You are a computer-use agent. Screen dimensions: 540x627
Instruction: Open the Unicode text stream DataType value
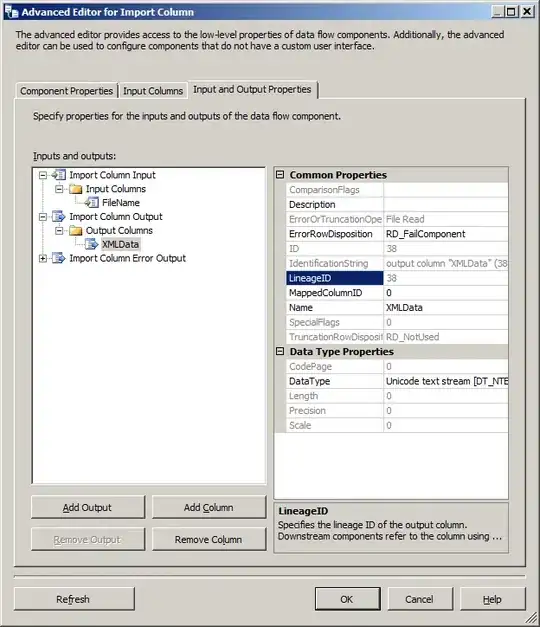[446, 381]
